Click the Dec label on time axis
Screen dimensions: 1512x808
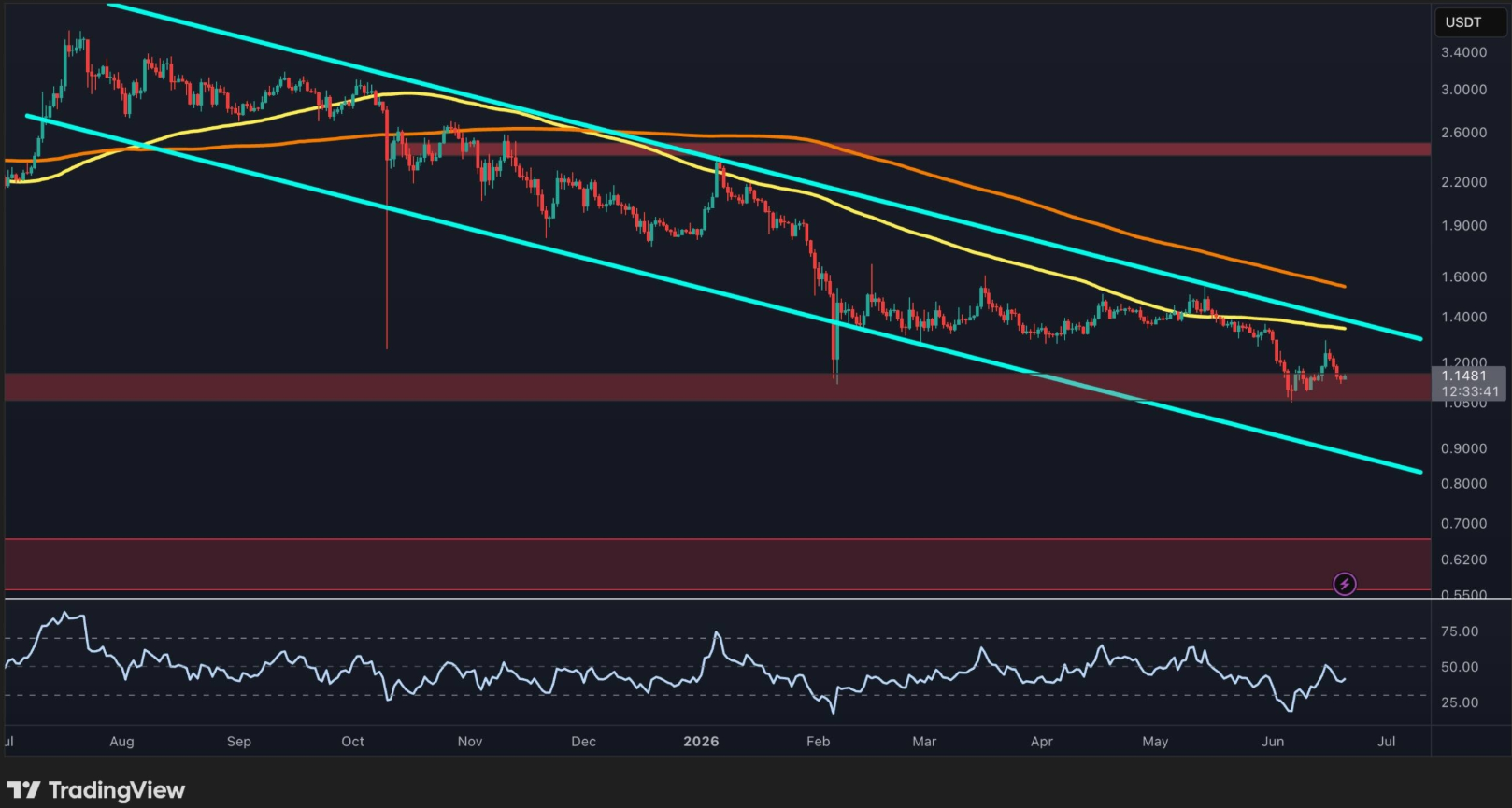583,742
